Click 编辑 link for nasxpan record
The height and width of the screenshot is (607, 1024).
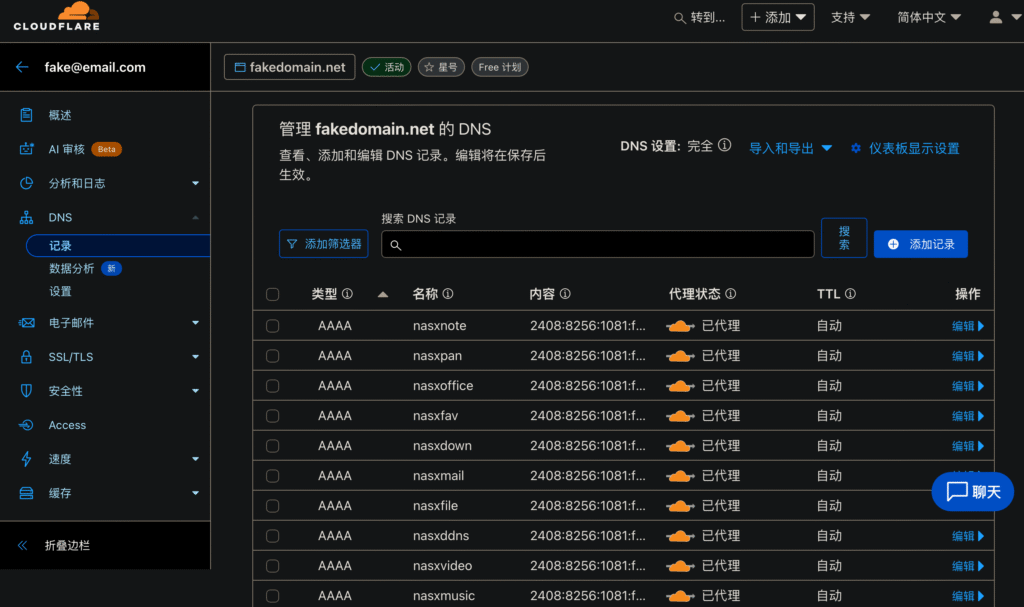pyautogui.click(x=967, y=356)
